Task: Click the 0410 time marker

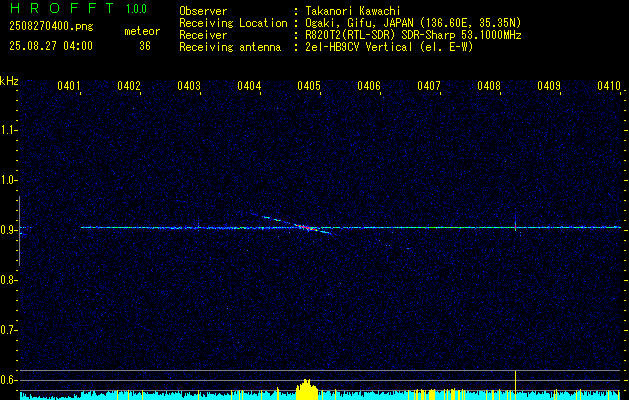Action: [x=609, y=85]
